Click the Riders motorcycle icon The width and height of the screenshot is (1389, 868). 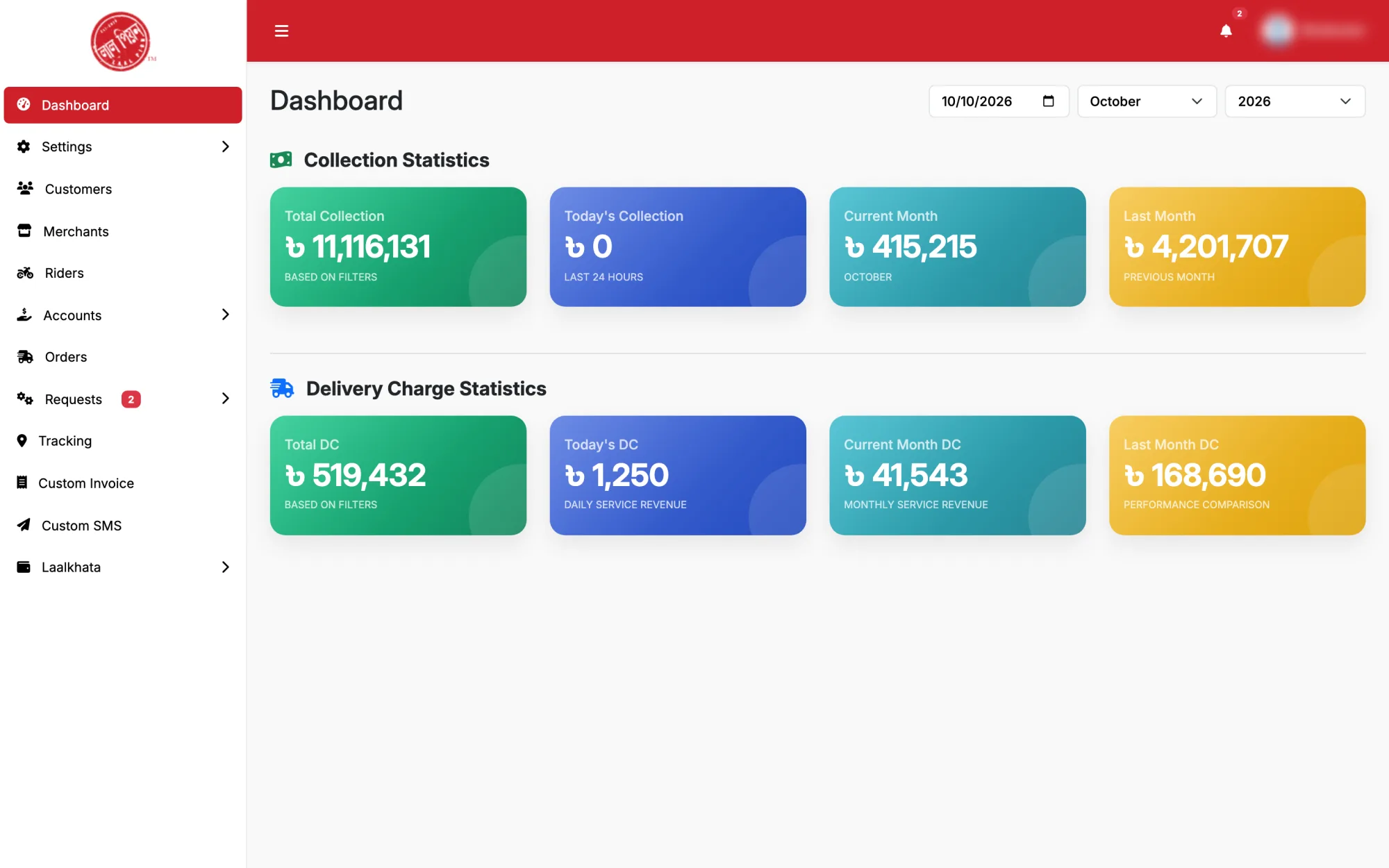(25, 273)
